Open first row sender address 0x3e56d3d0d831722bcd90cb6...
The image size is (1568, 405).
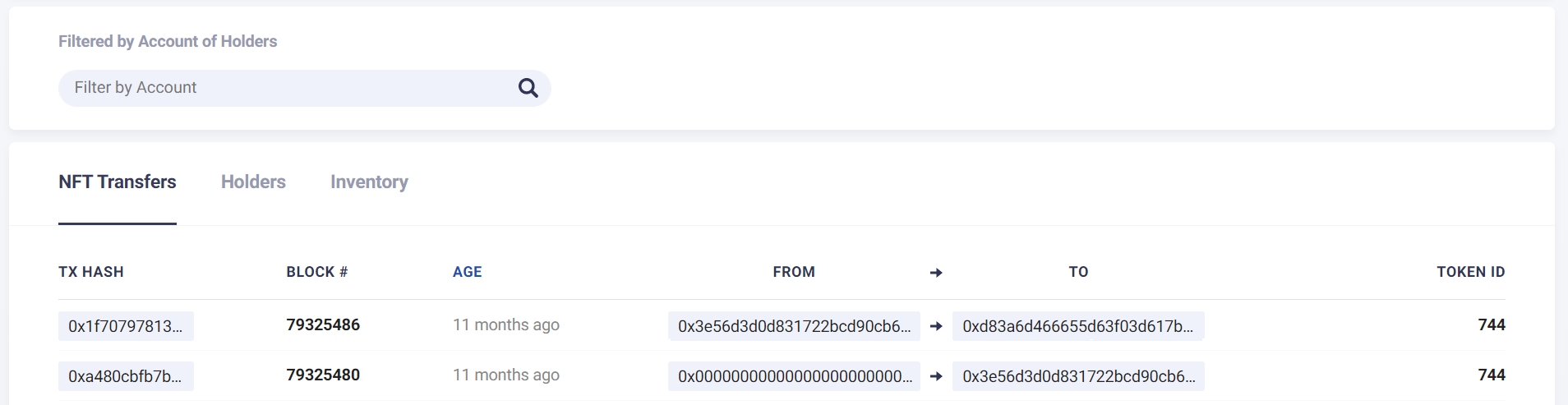(x=794, y=326)
